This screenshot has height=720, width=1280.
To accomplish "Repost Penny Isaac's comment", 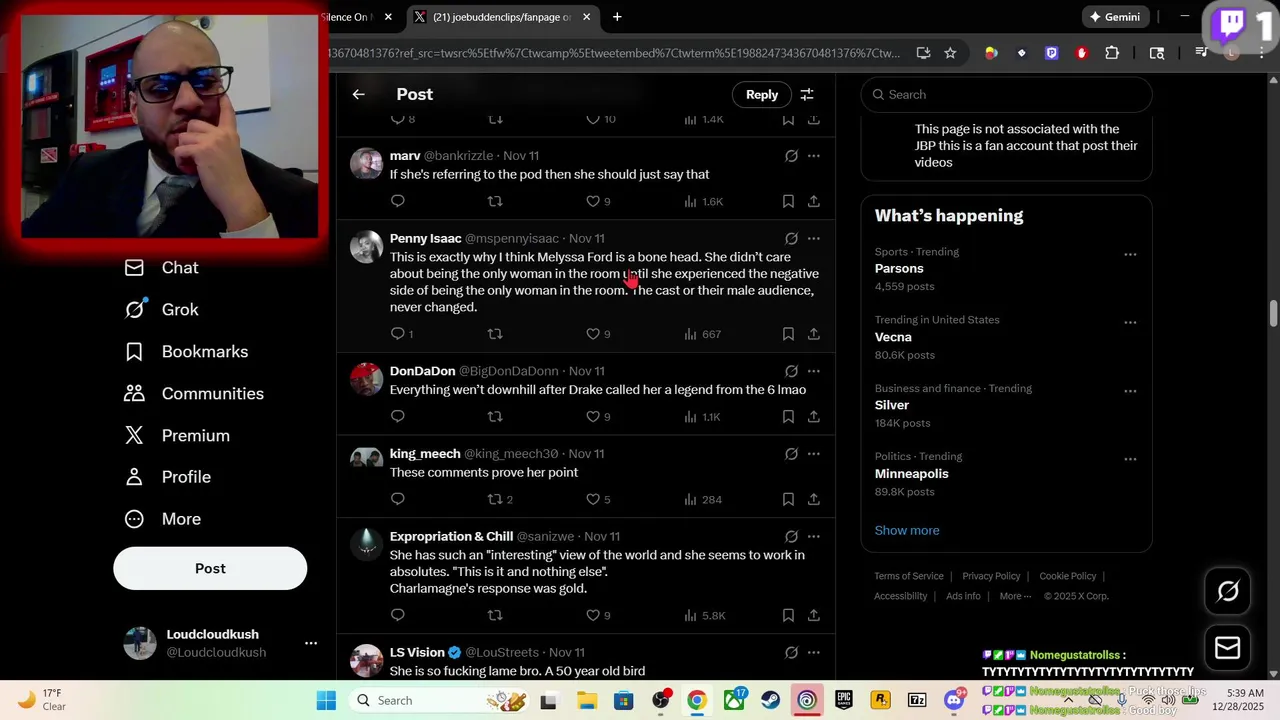I will point(494,334).
